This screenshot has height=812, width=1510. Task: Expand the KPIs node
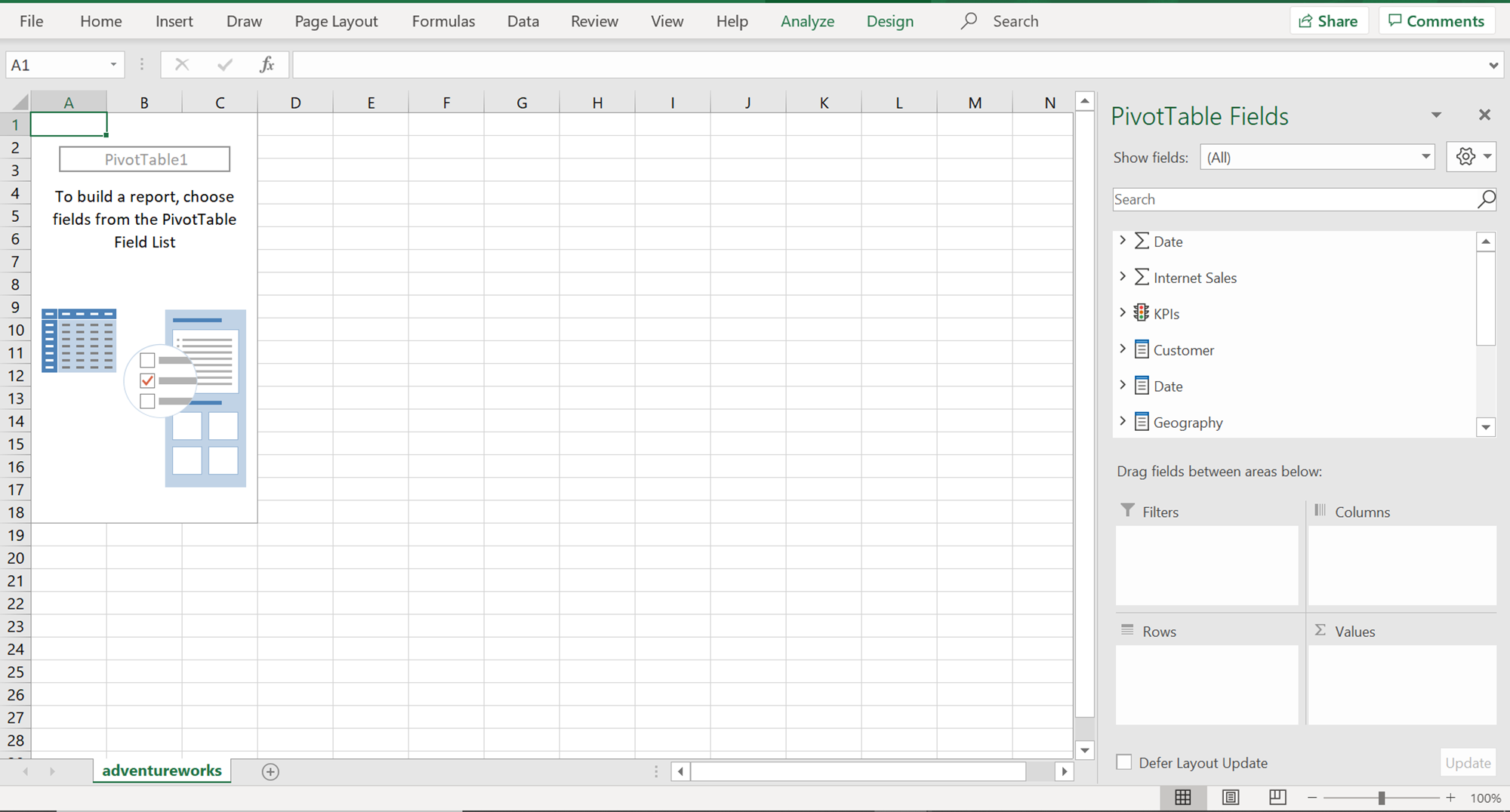(1123, 312)
